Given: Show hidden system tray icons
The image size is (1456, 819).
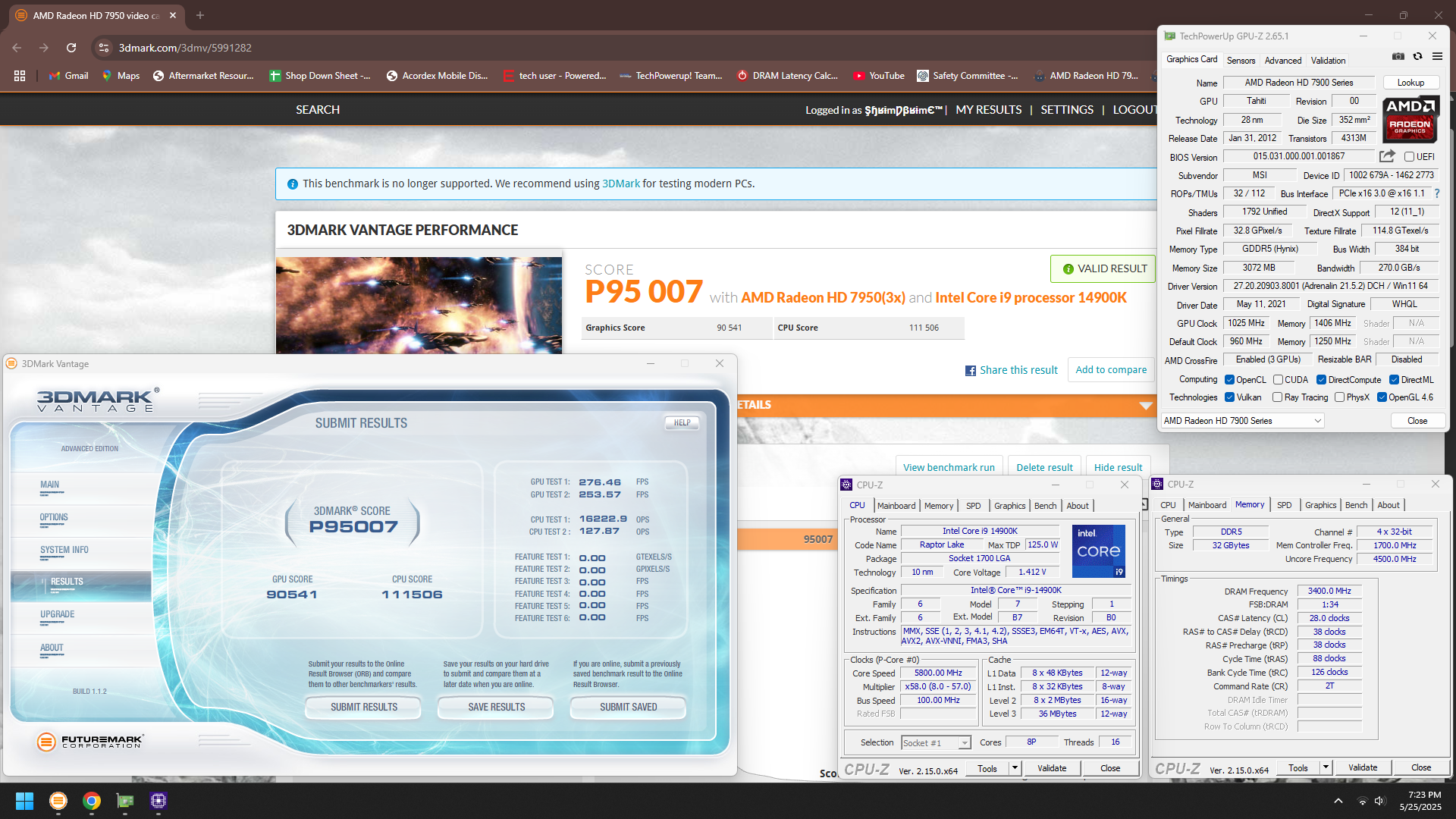Looking at the screenshot, I should pyautogui.click(x=1338, y=801).
